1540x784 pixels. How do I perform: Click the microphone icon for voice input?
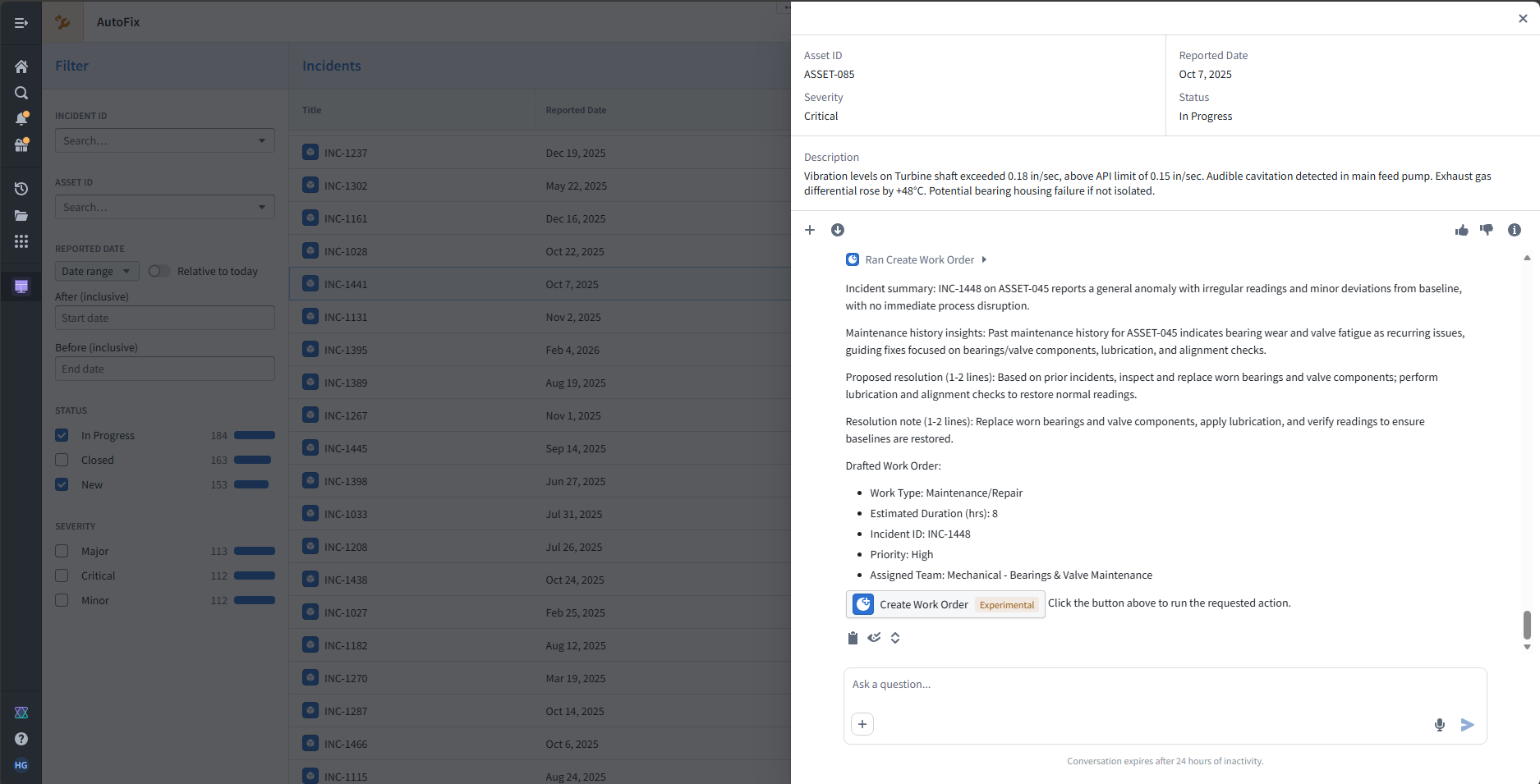point(1440,725)
